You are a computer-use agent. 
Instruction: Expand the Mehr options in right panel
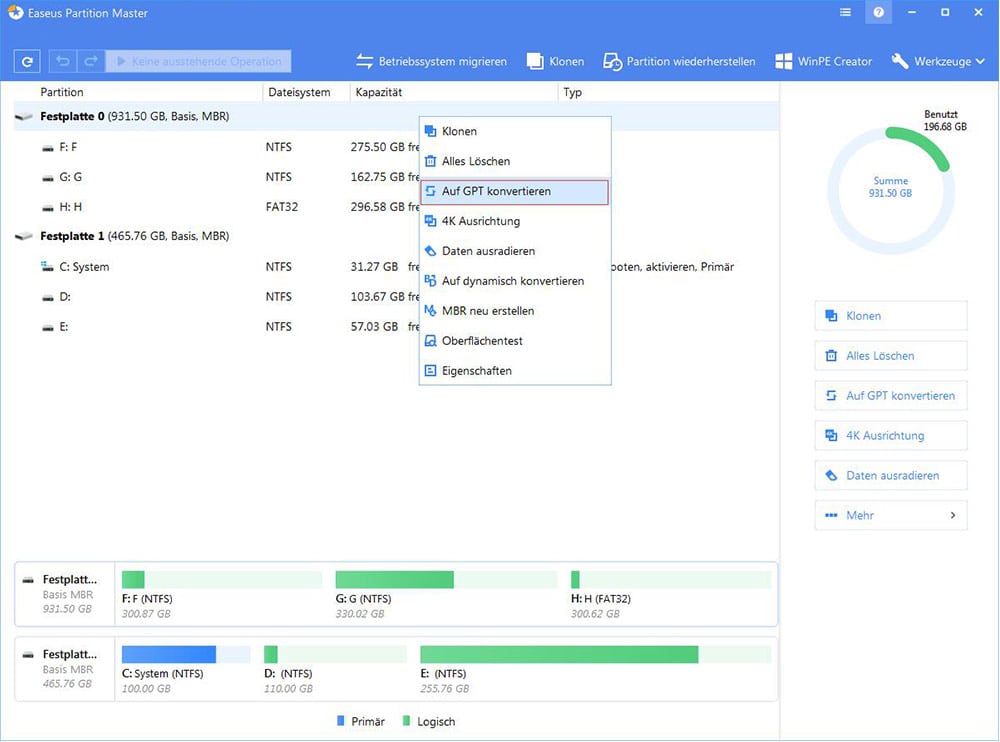pyautogui.click(x=890, y=516)
